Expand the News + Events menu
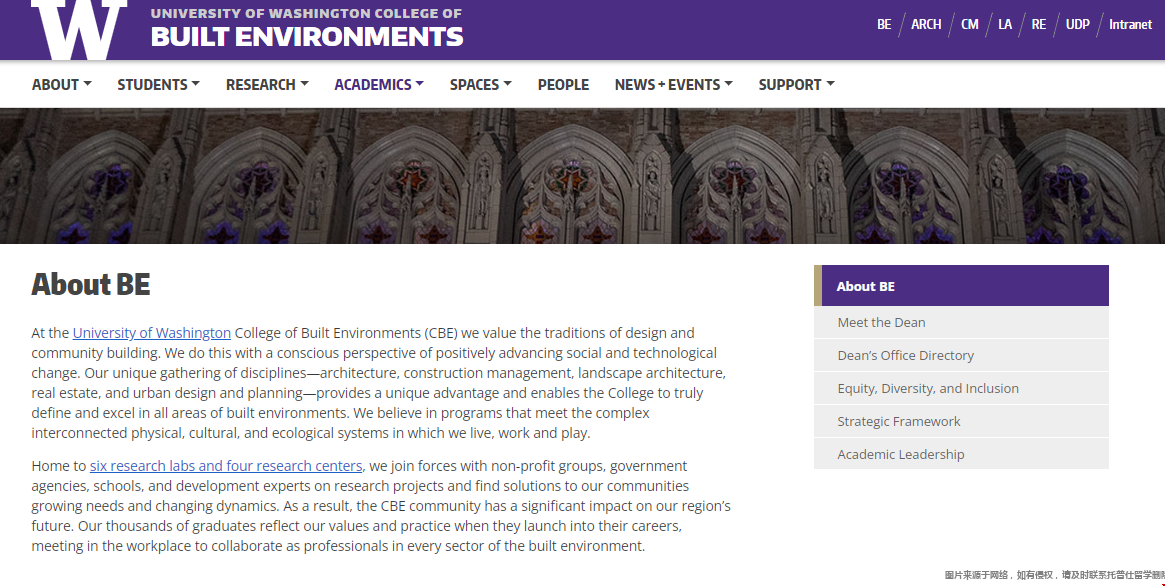Screen dimensions: 1165x586 pyautogui.click(x=673, y=85)
